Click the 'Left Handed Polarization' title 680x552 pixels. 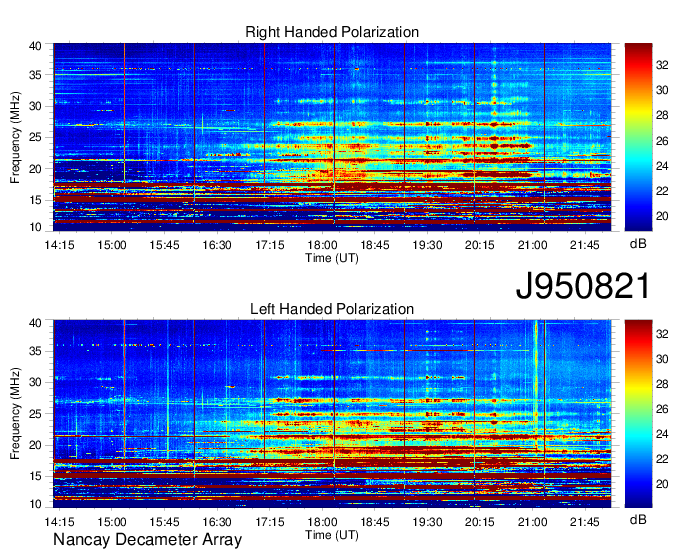(x=332, y=309)
